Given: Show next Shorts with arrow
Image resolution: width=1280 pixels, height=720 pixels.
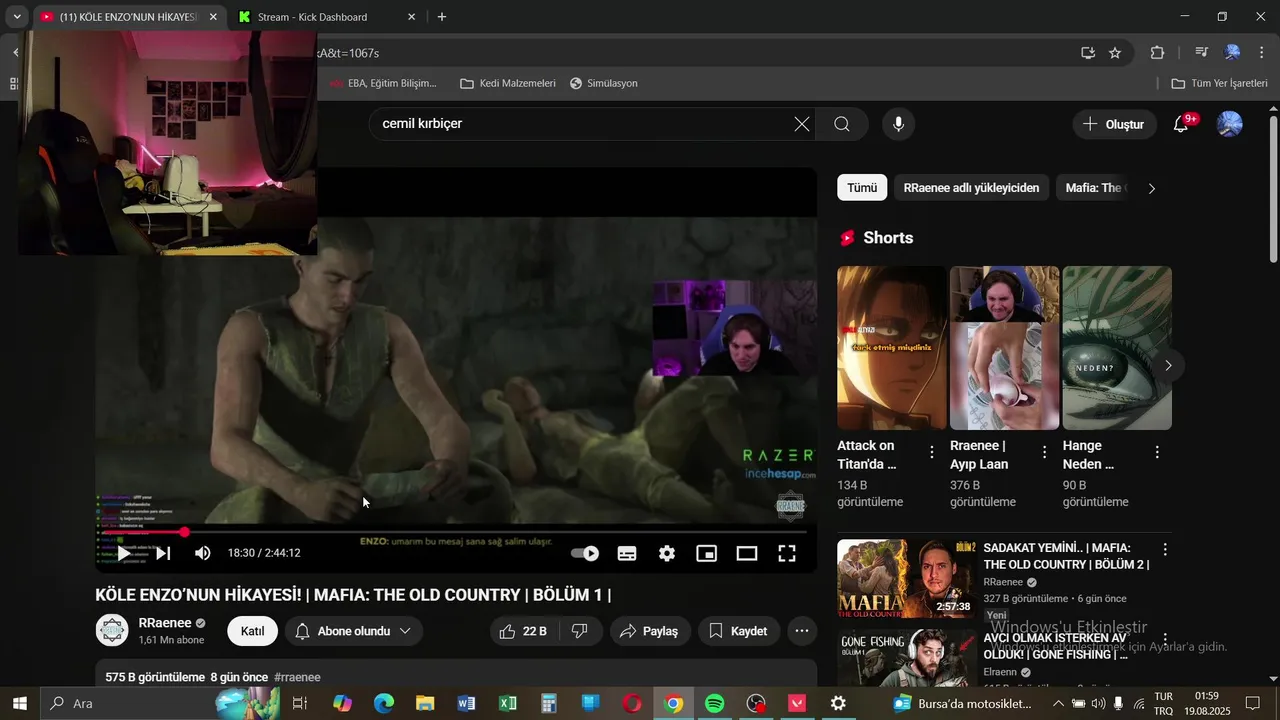Looking at the screenshot, I should (x=1167, y=365).
